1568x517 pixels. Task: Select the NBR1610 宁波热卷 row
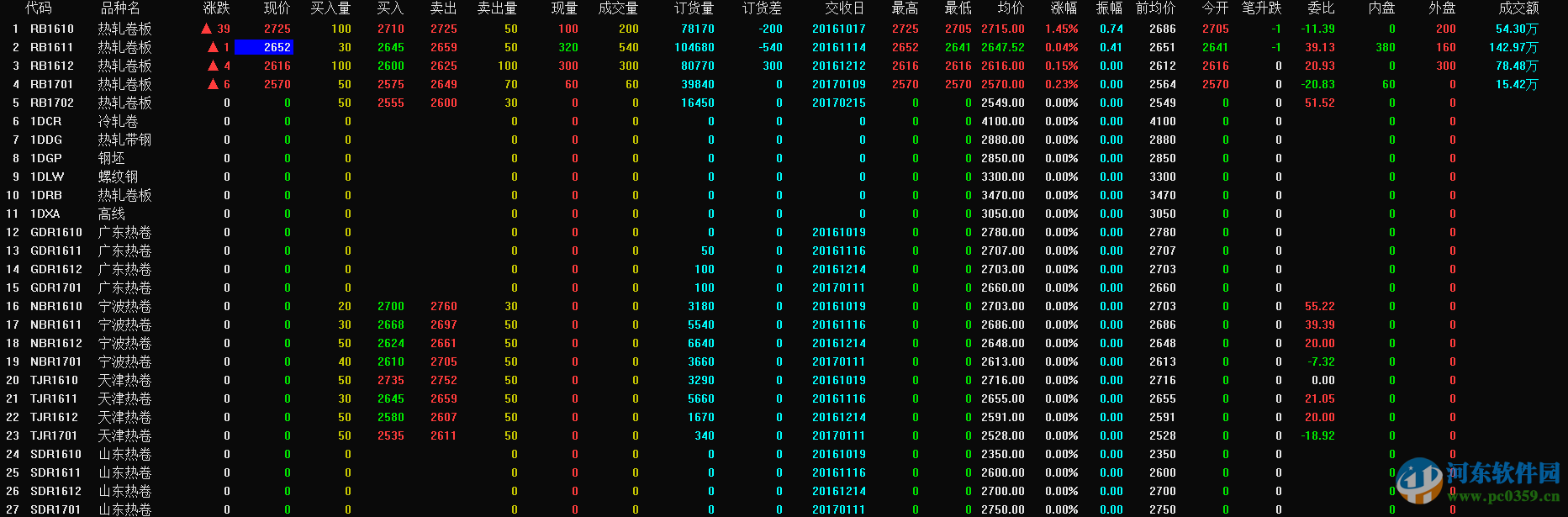point(784,306)
